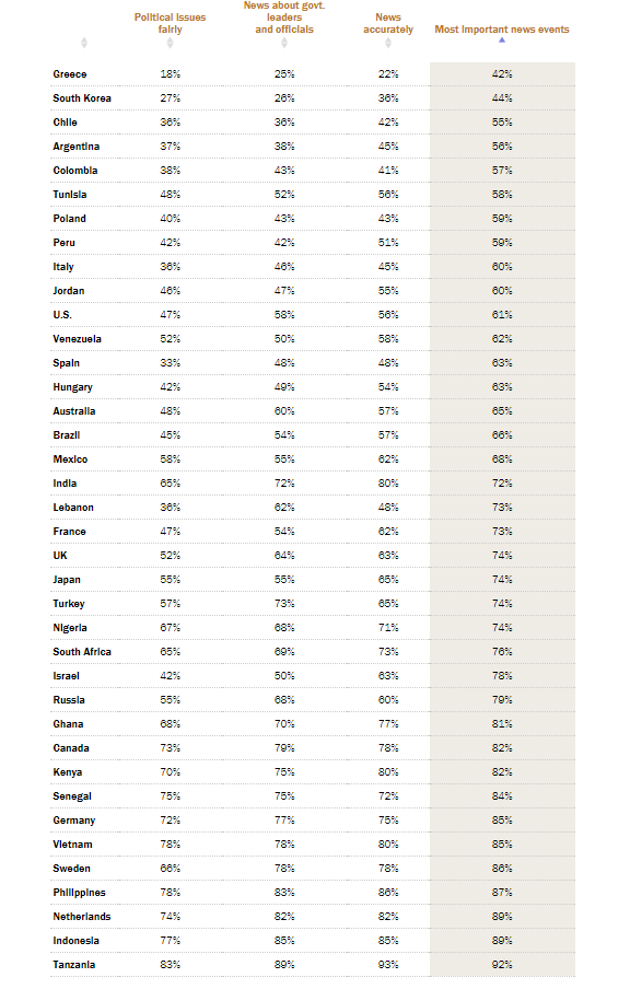Click the Tanzania row label

click(x=74, y=964)
